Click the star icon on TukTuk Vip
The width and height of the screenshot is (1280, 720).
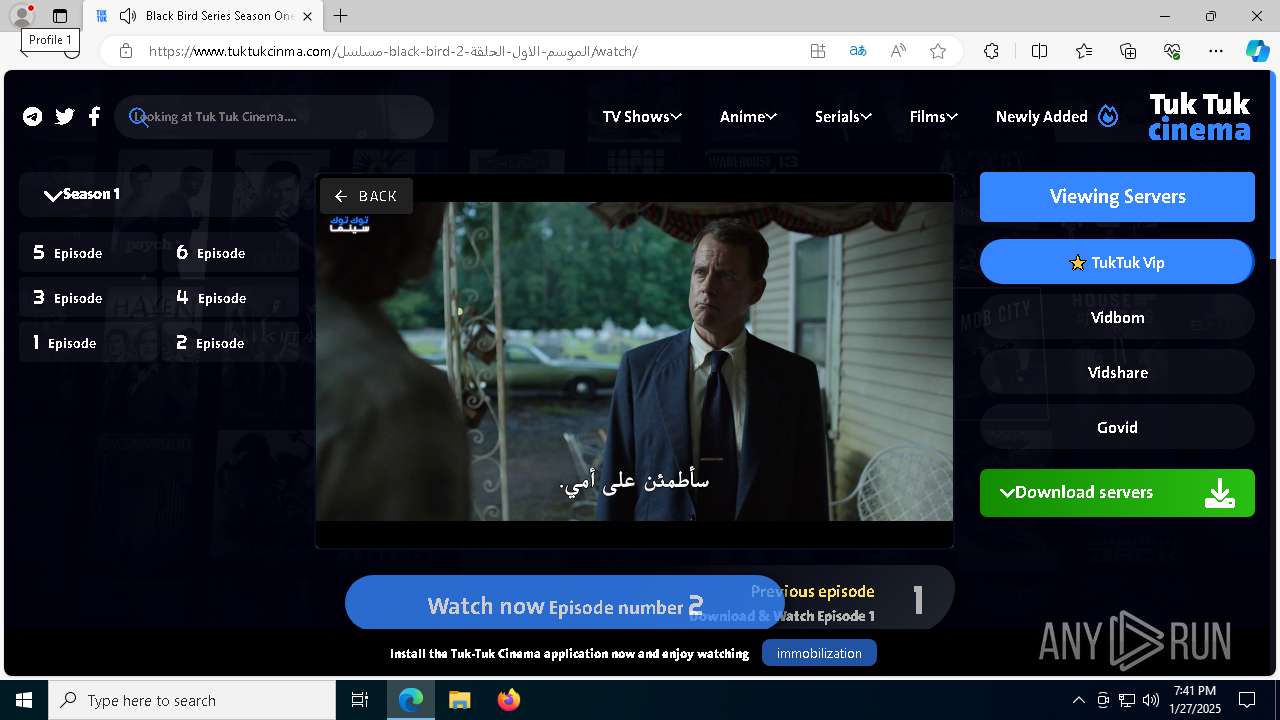click(x=1077, y=263)
